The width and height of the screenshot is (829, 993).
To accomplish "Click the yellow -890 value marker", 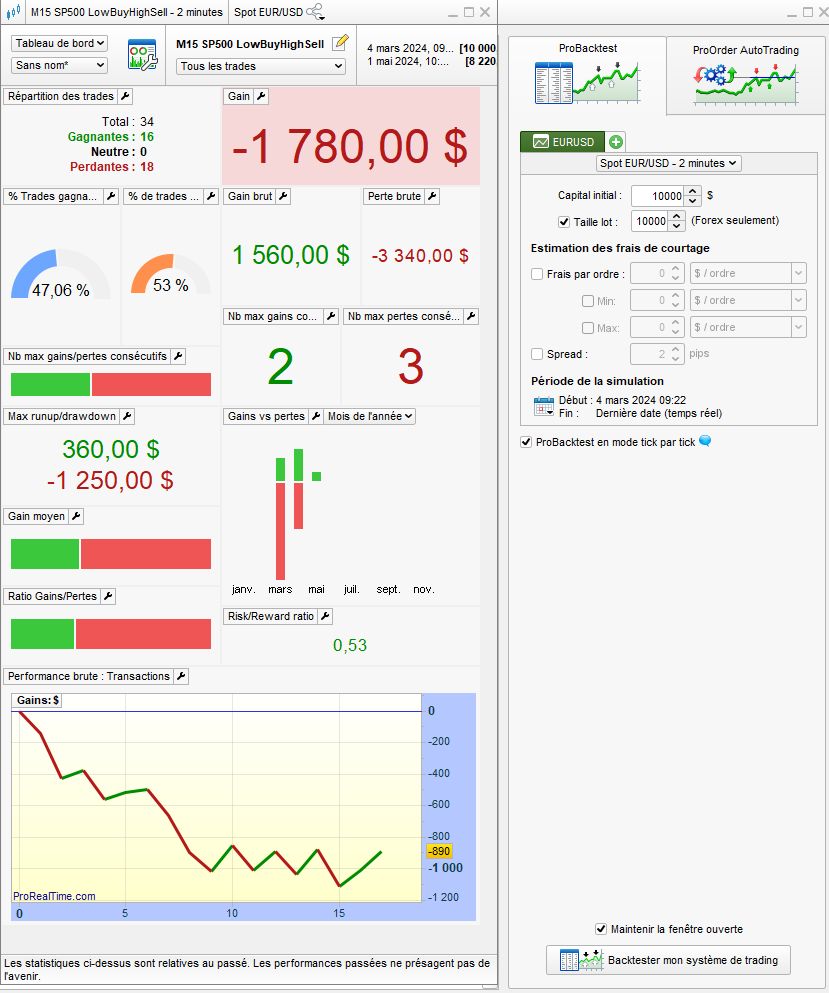I will point(440,851).
